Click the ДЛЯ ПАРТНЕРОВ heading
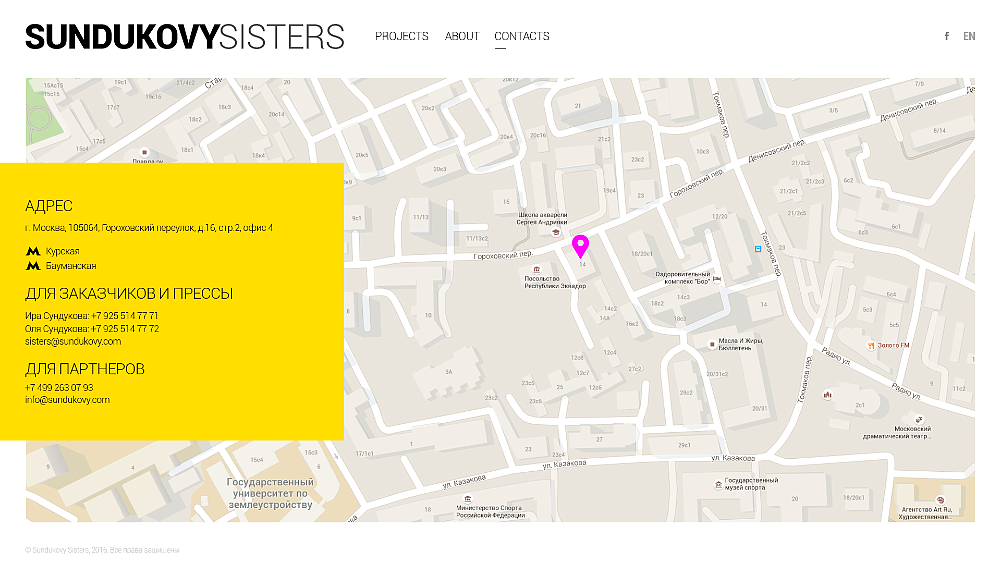Viewport: 1001px width, 563px height. [x=85, y=369]
